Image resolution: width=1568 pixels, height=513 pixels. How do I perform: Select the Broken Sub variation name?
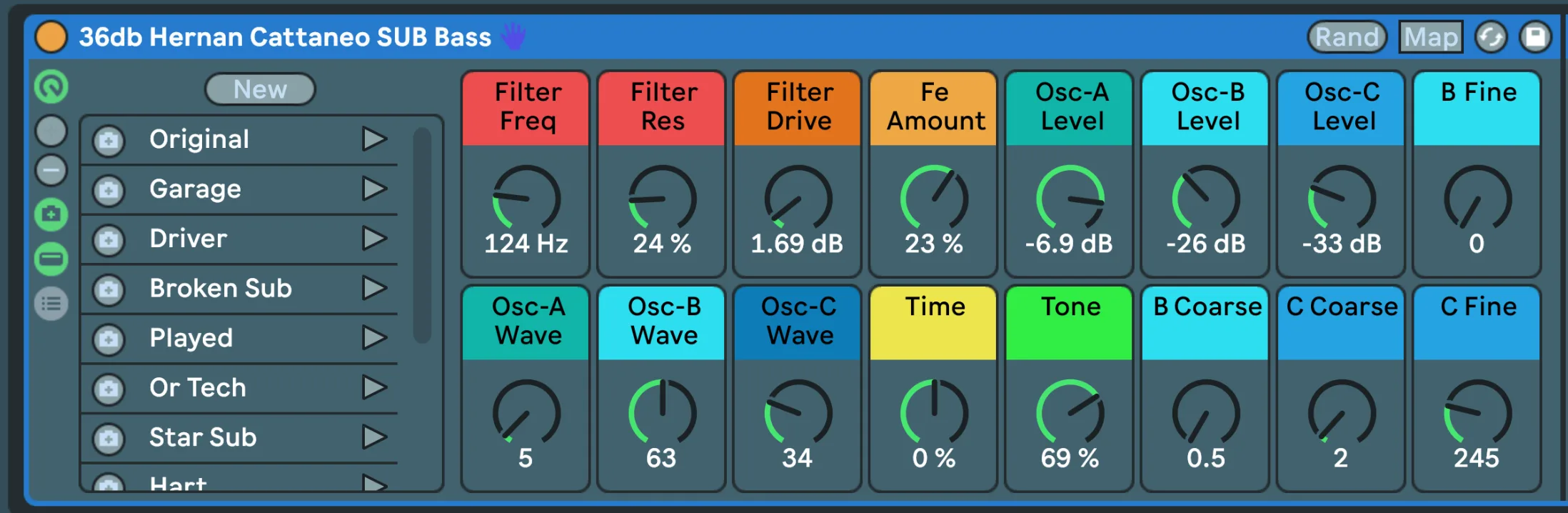(221, 288)
